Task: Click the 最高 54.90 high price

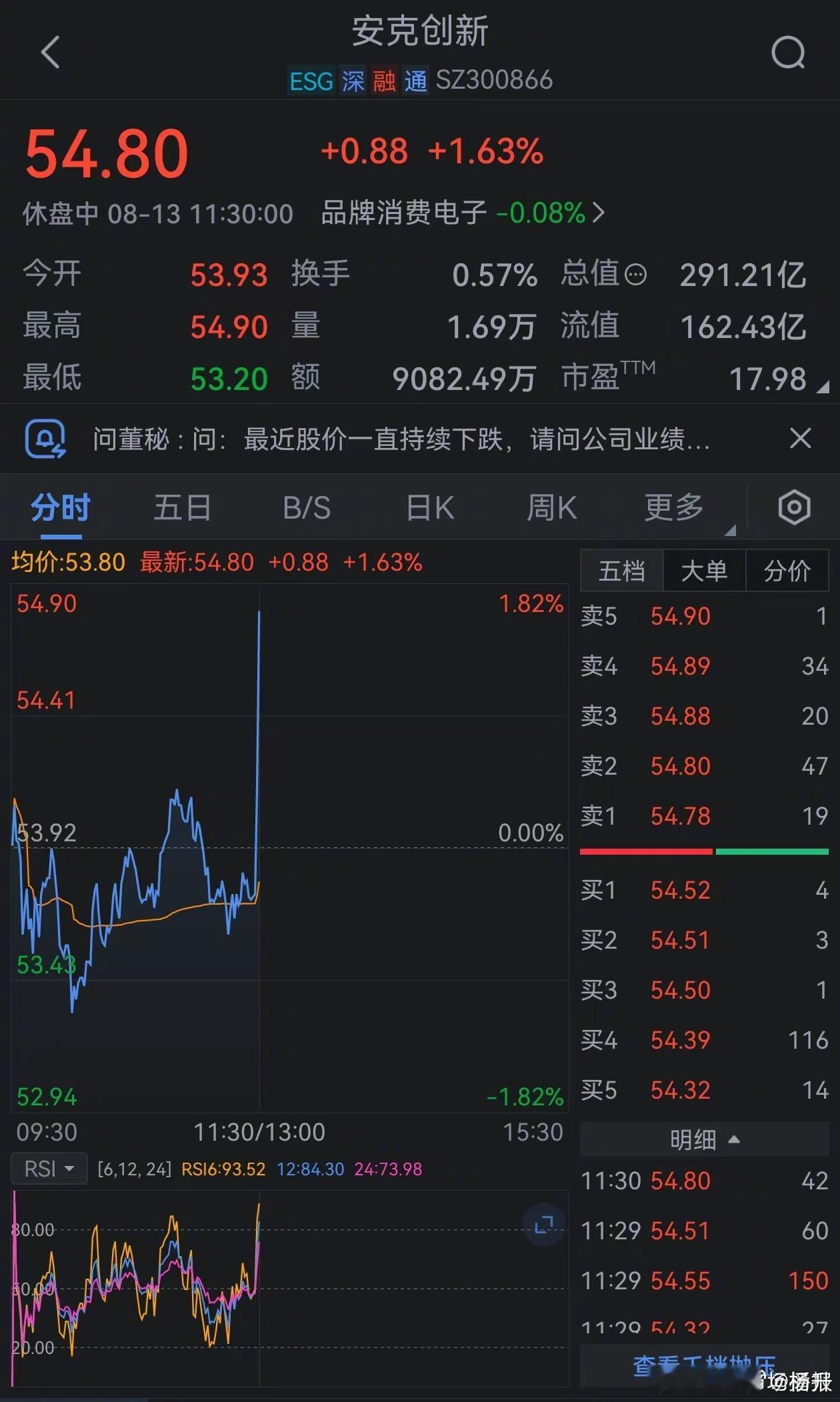Action: coord(229,327)
